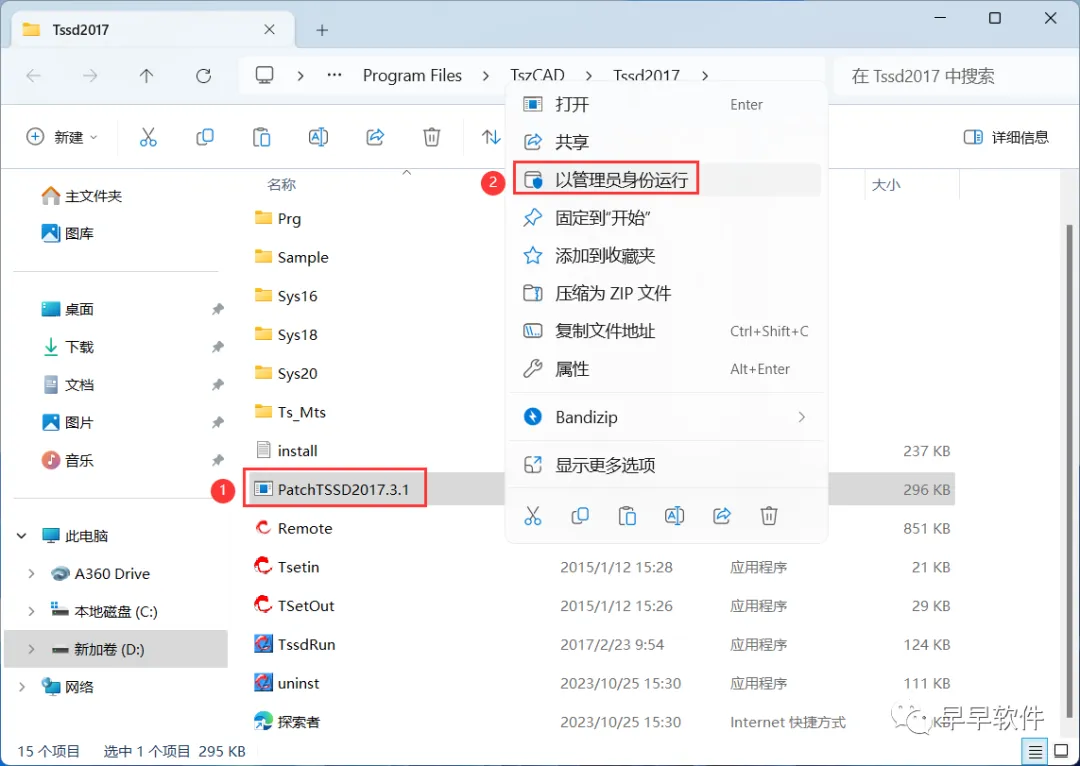Click the chevron after Program Files in the address bar
The width and height of the screenshot is (1080, 766).
pos(486,76)
